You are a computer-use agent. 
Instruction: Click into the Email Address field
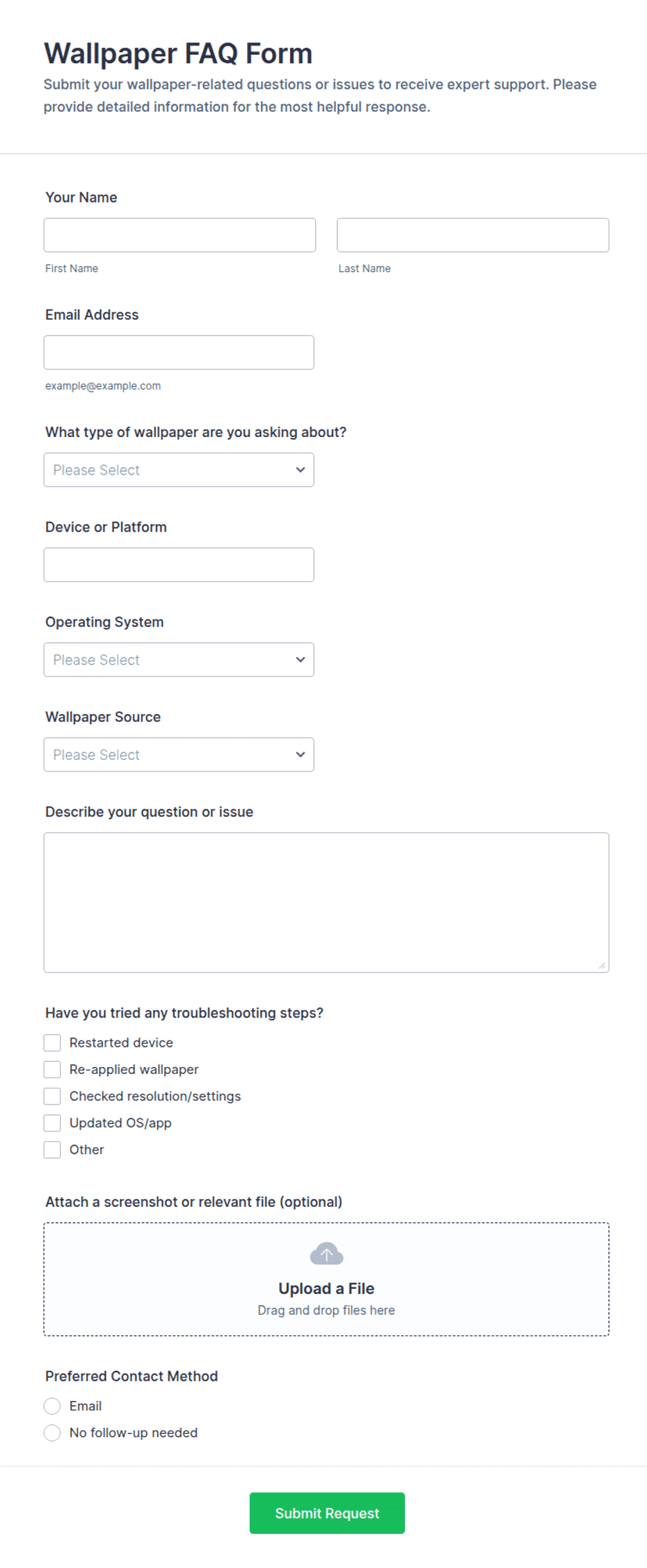click(x=179, y=353)
